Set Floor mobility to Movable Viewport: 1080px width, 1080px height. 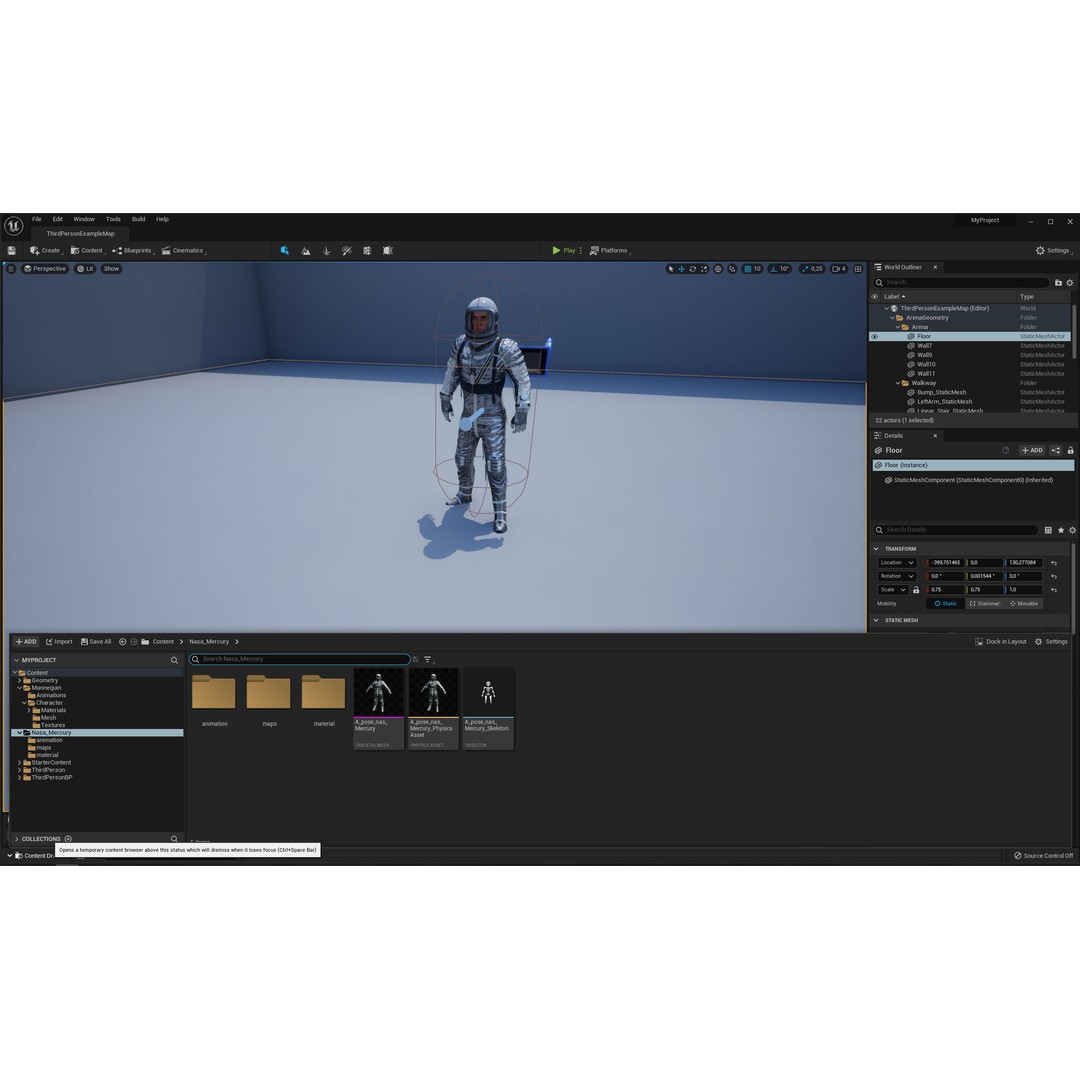(1025, 603)
